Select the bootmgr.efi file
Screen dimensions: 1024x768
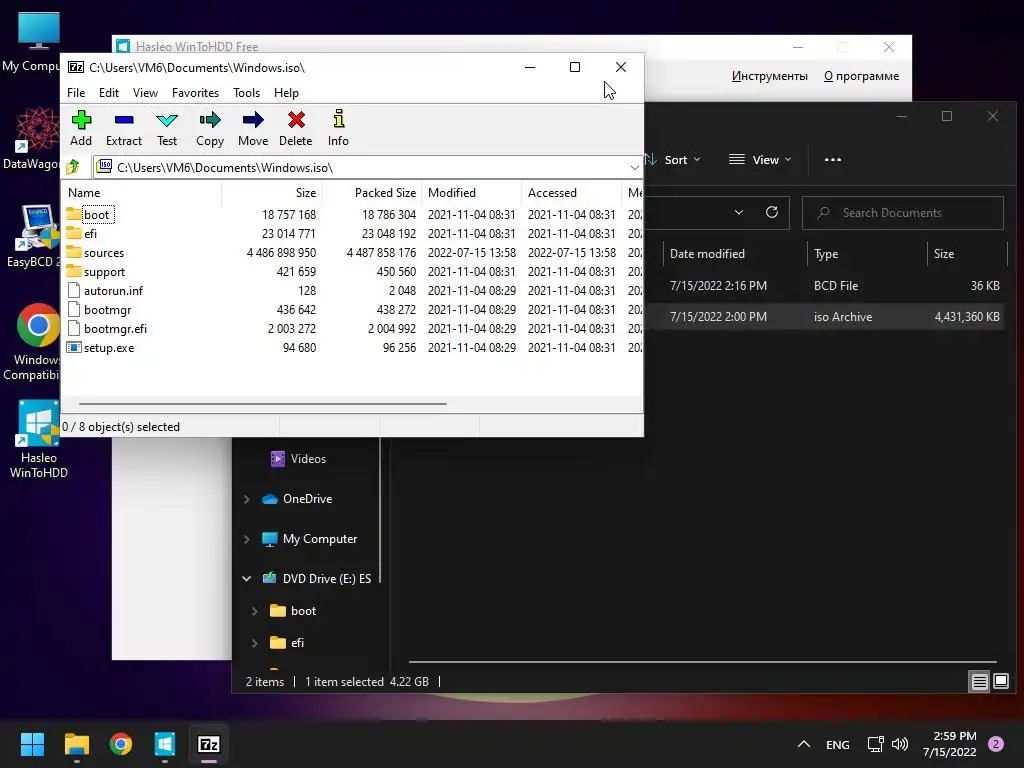coord(115,328)
